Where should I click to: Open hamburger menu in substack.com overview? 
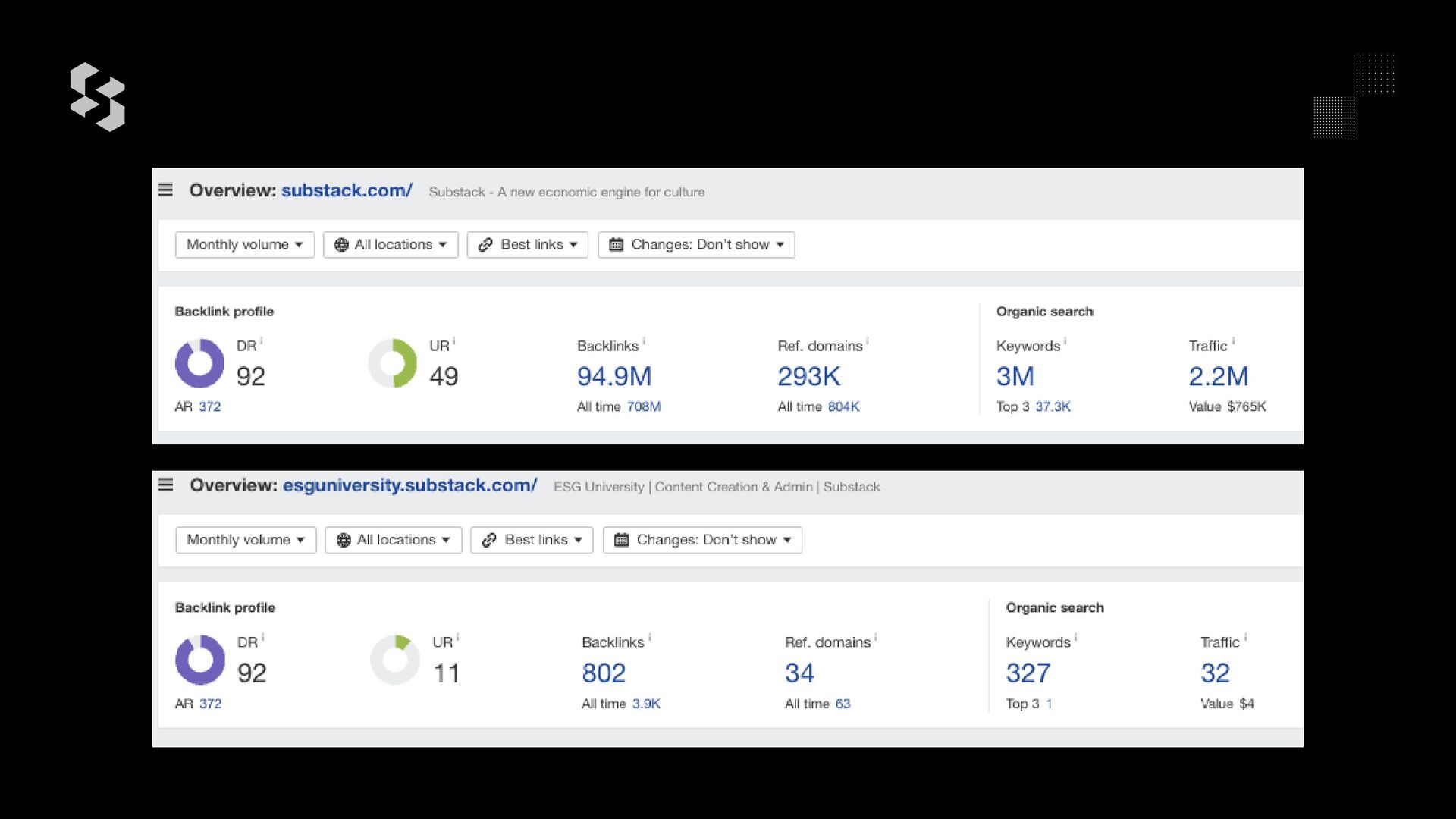pos(165,190)
